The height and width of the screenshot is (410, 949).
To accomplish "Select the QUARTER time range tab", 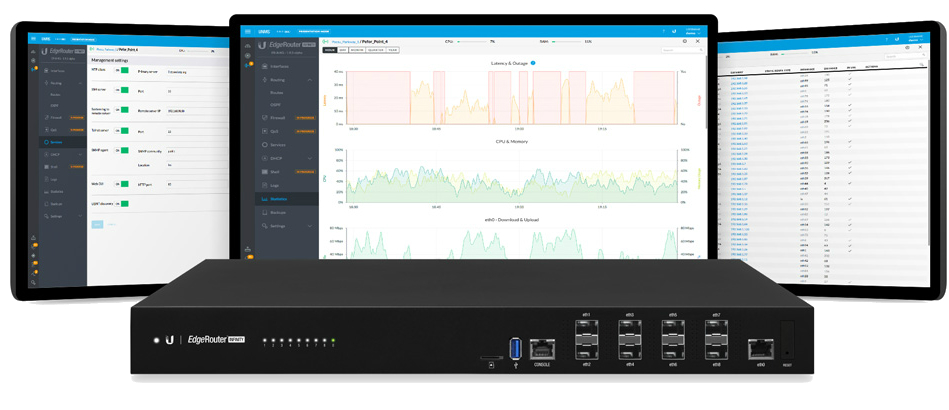I will pos(375,50).
